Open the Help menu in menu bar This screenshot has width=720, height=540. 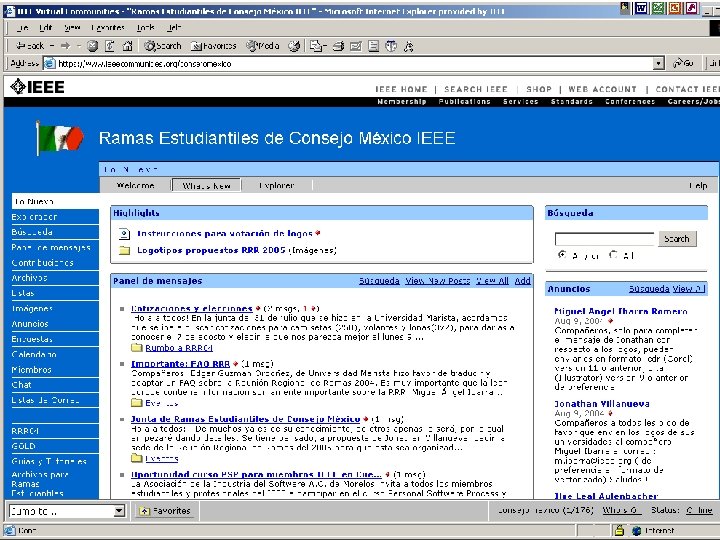click(174, 28)
